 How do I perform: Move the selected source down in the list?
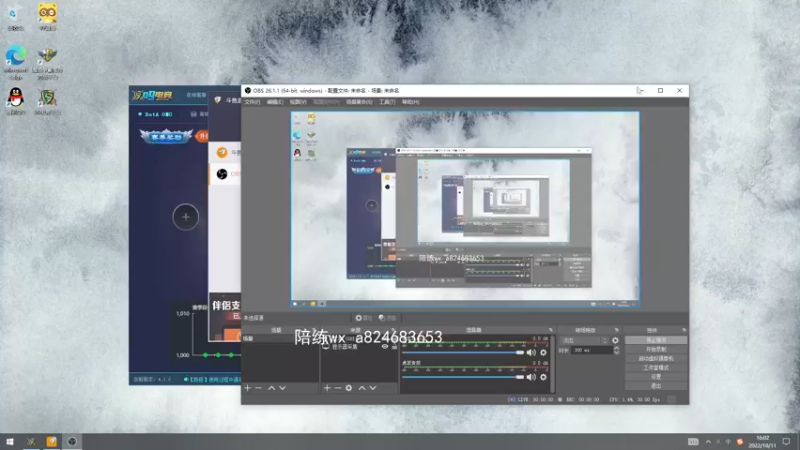373,388
